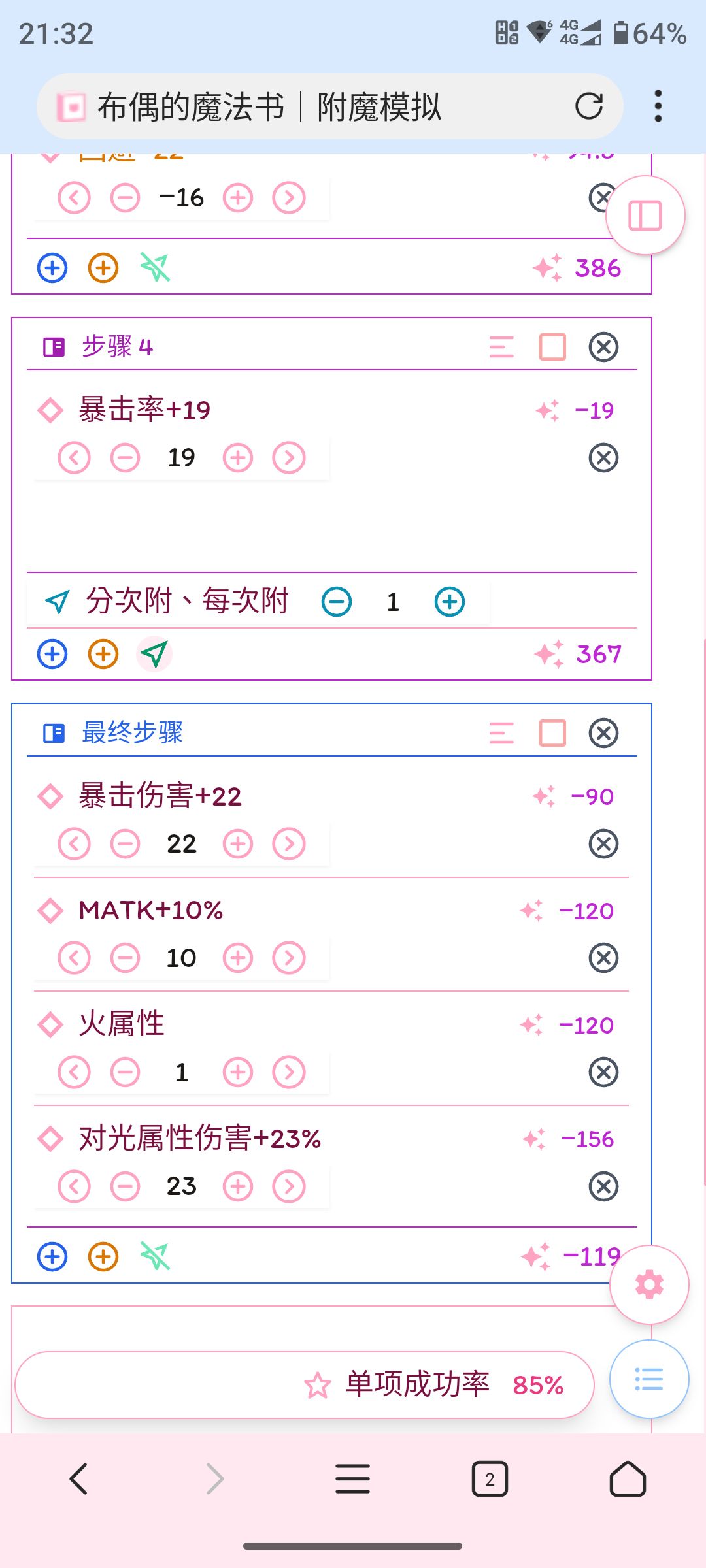Delete the 火属性 stat row

(x=603, y=1072)
